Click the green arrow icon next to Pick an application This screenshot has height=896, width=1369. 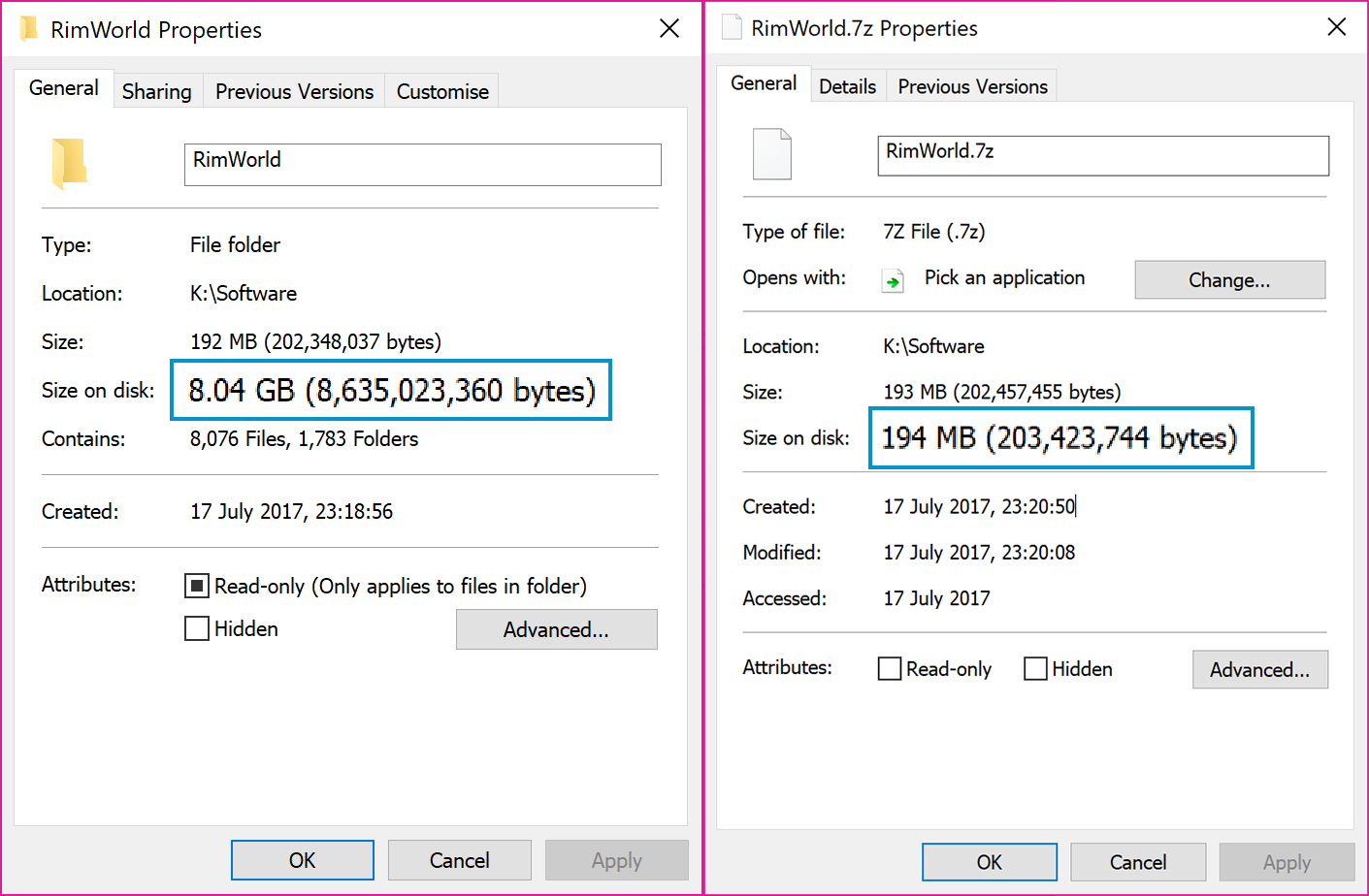pos(893,280)
